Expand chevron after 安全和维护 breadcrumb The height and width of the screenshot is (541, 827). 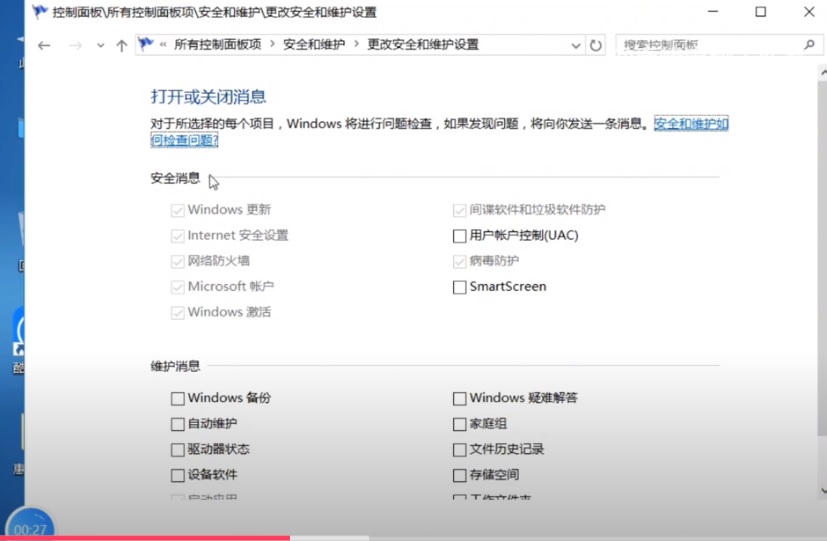coord(357,44)
